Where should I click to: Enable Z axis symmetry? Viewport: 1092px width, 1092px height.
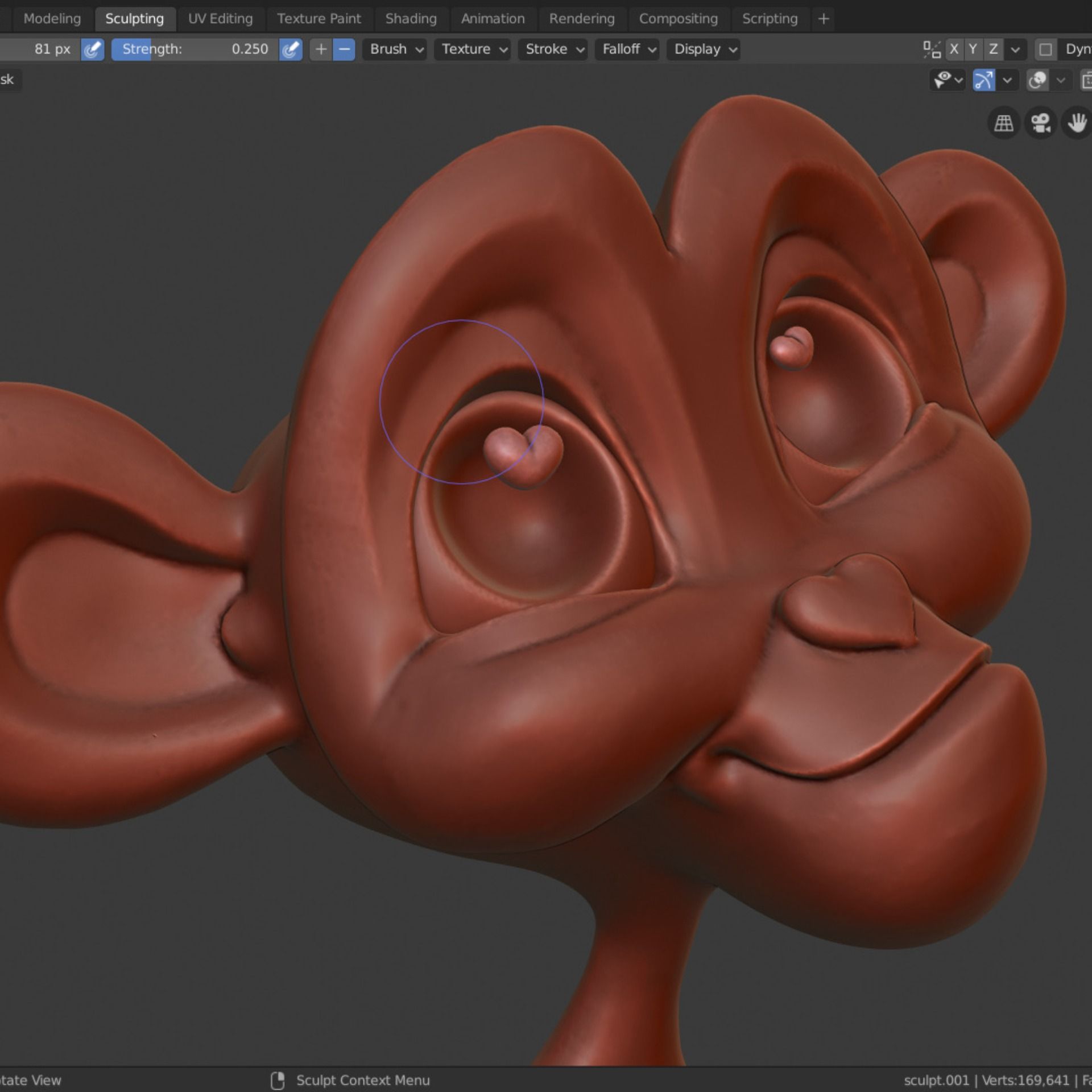point(993,49)
